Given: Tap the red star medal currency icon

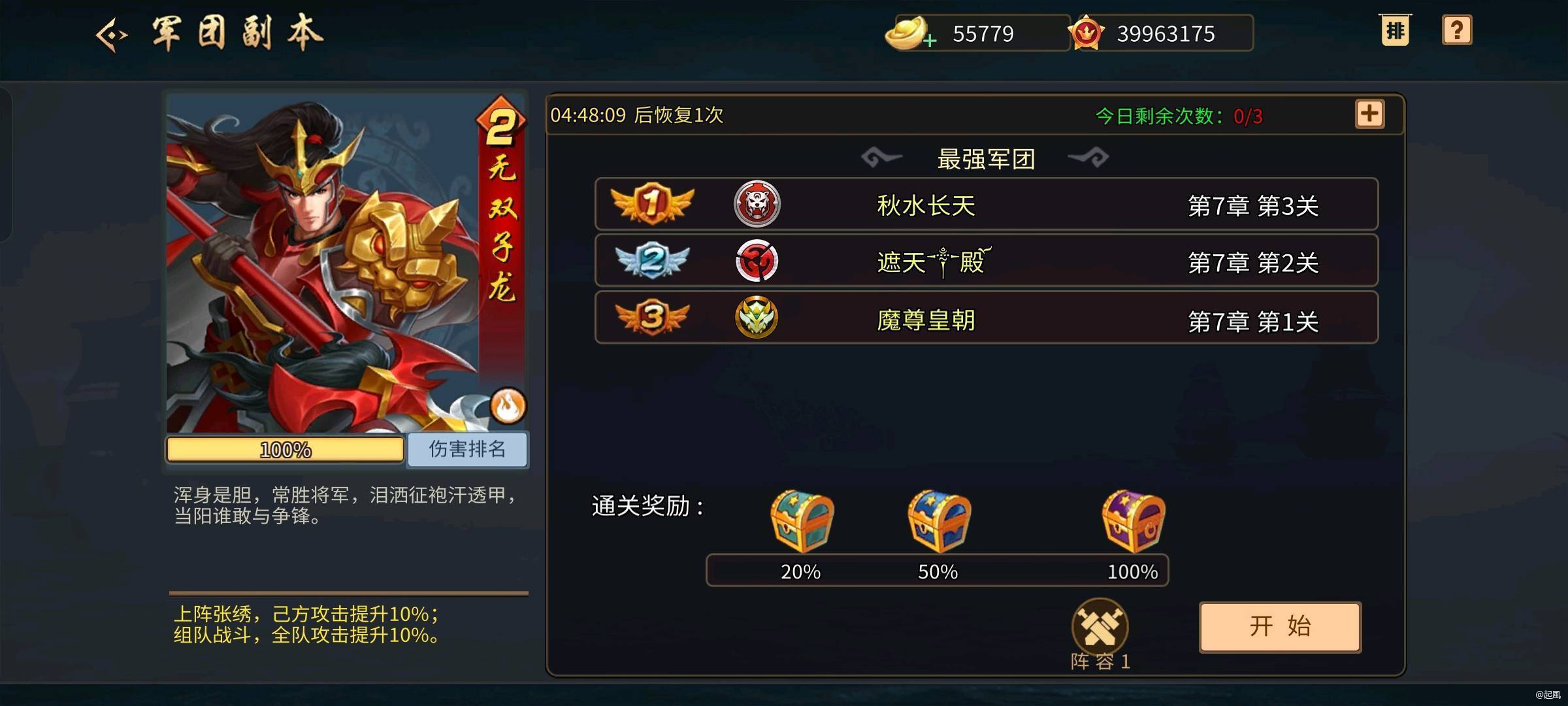Looking at the screenshot, I should [1086, 33].
